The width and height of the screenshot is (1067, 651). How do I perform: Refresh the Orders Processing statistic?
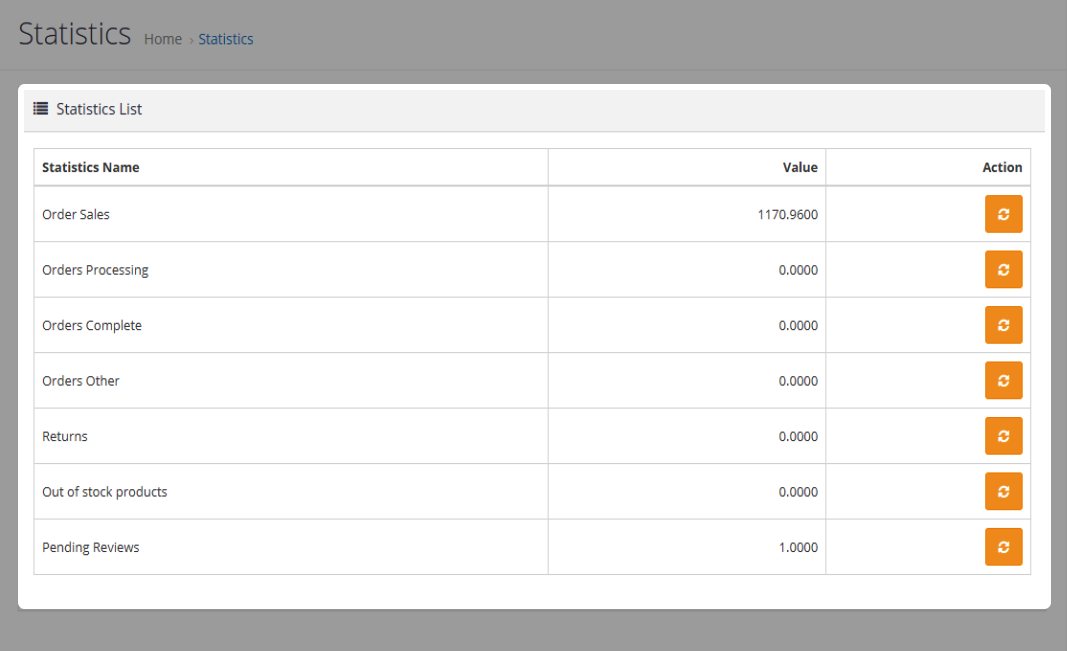[x=1003, y=269]
